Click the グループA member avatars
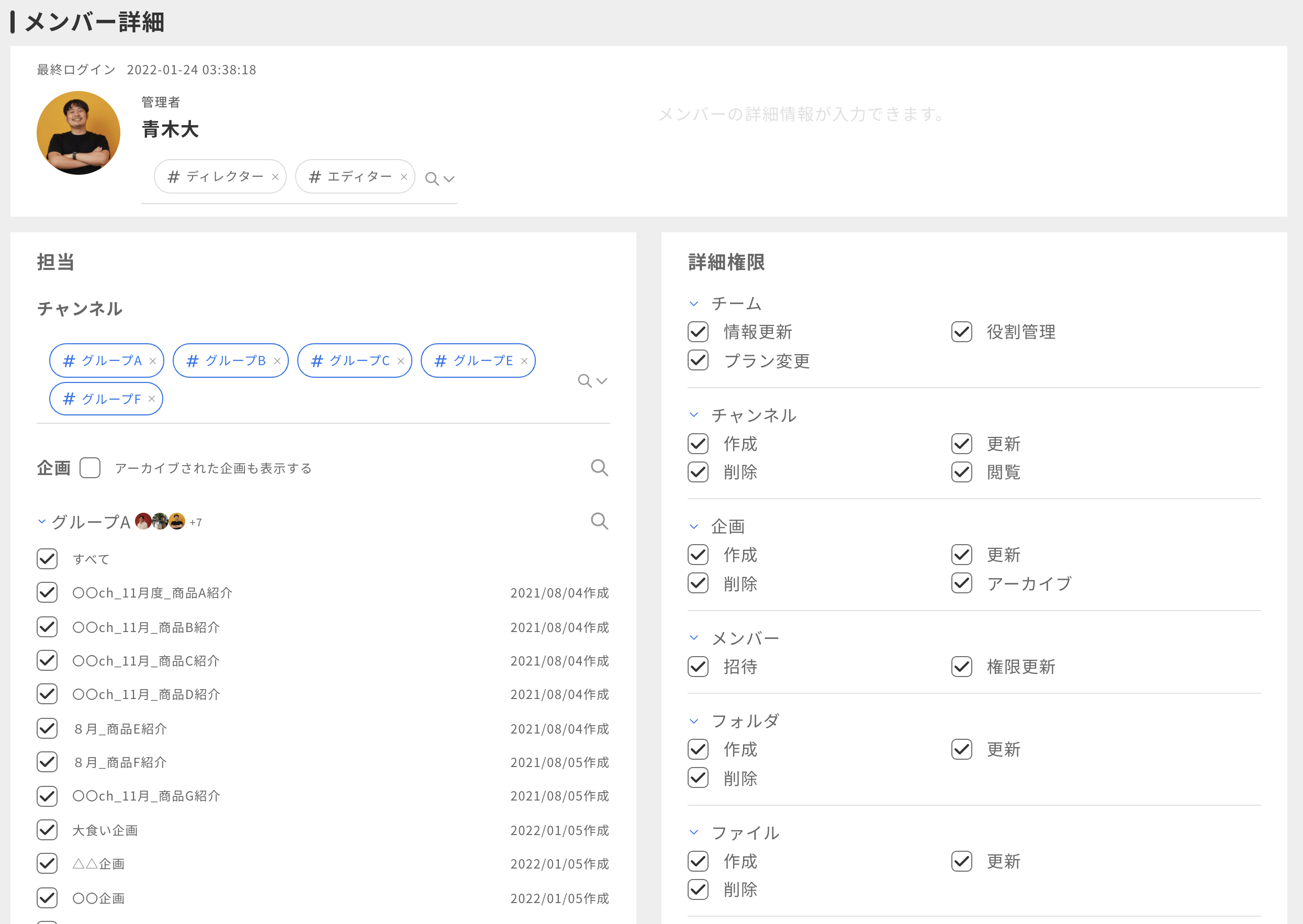The height and width of the screenshot is (924, 1303). coord(160,521)
